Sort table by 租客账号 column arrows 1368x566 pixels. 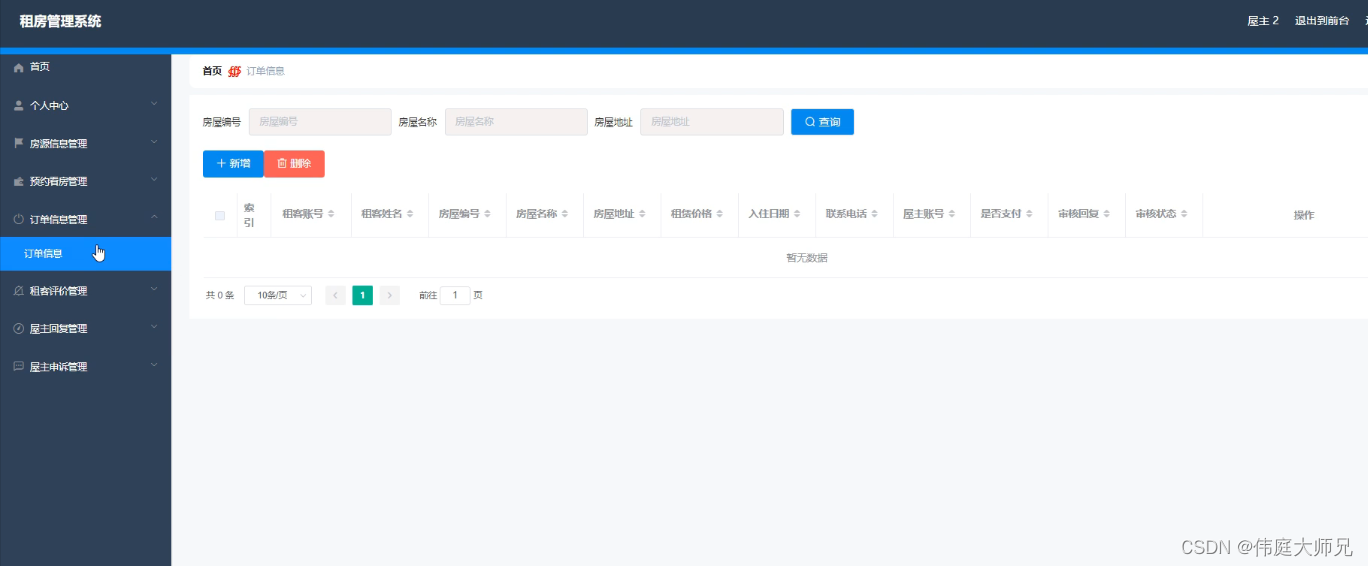pyautogui.click(x=331, y=214)
